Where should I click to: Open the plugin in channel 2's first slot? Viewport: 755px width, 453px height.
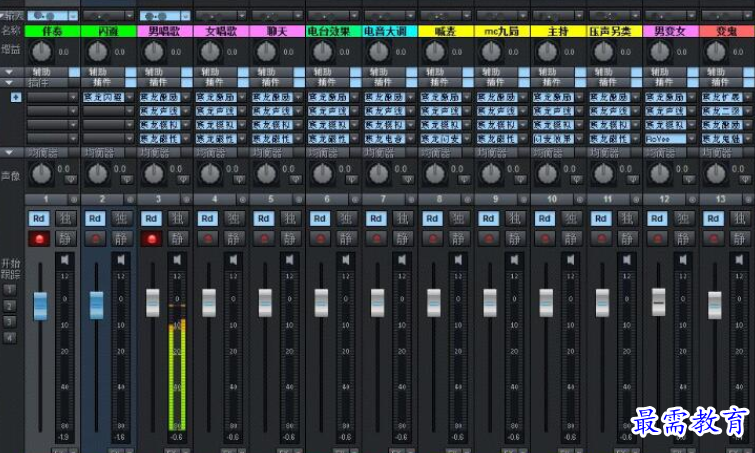pyautogui.click(x=103, y=97)
